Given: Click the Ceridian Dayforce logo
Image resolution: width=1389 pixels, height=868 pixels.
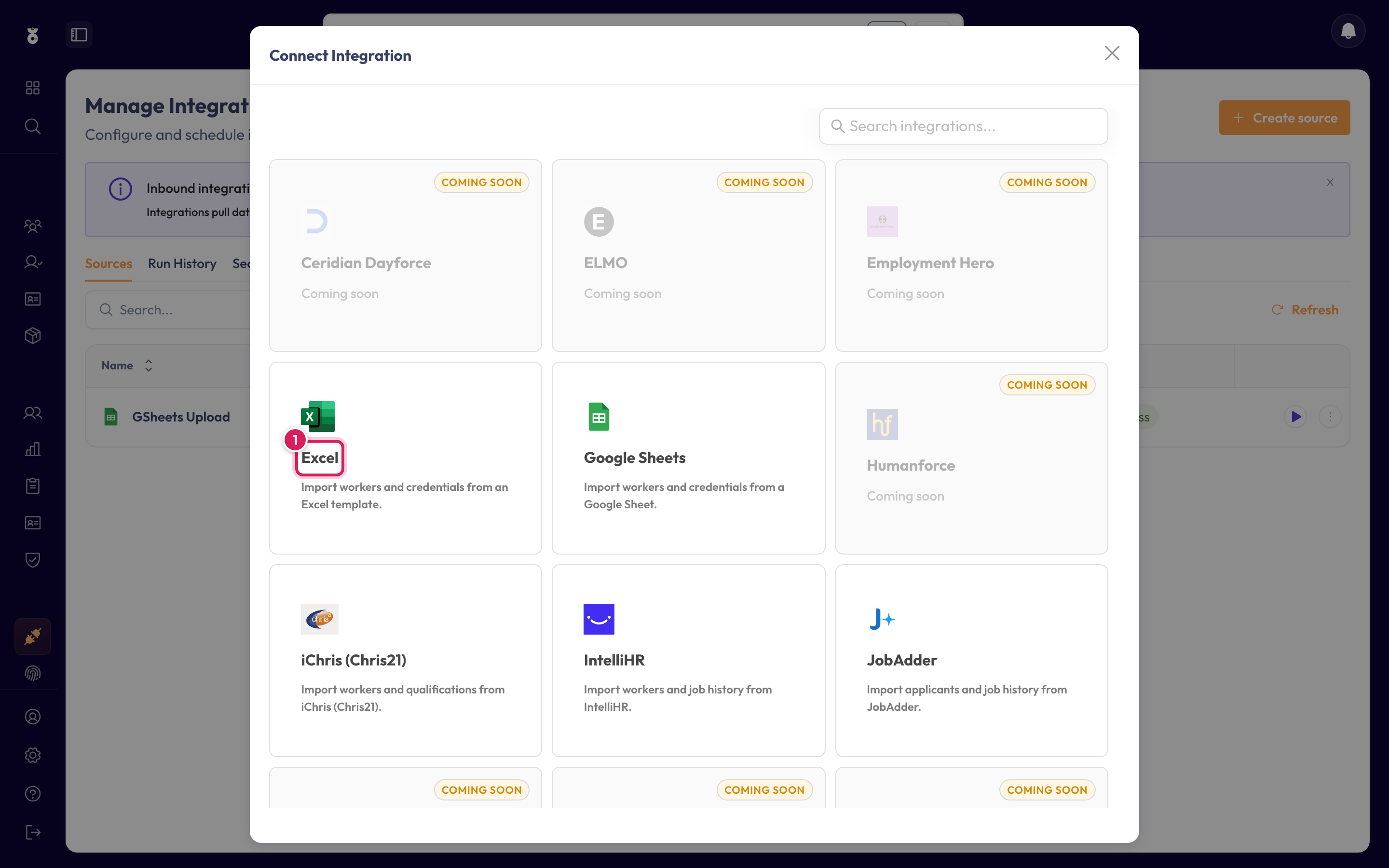Looking at the screenshot, I should coord(316,222).
